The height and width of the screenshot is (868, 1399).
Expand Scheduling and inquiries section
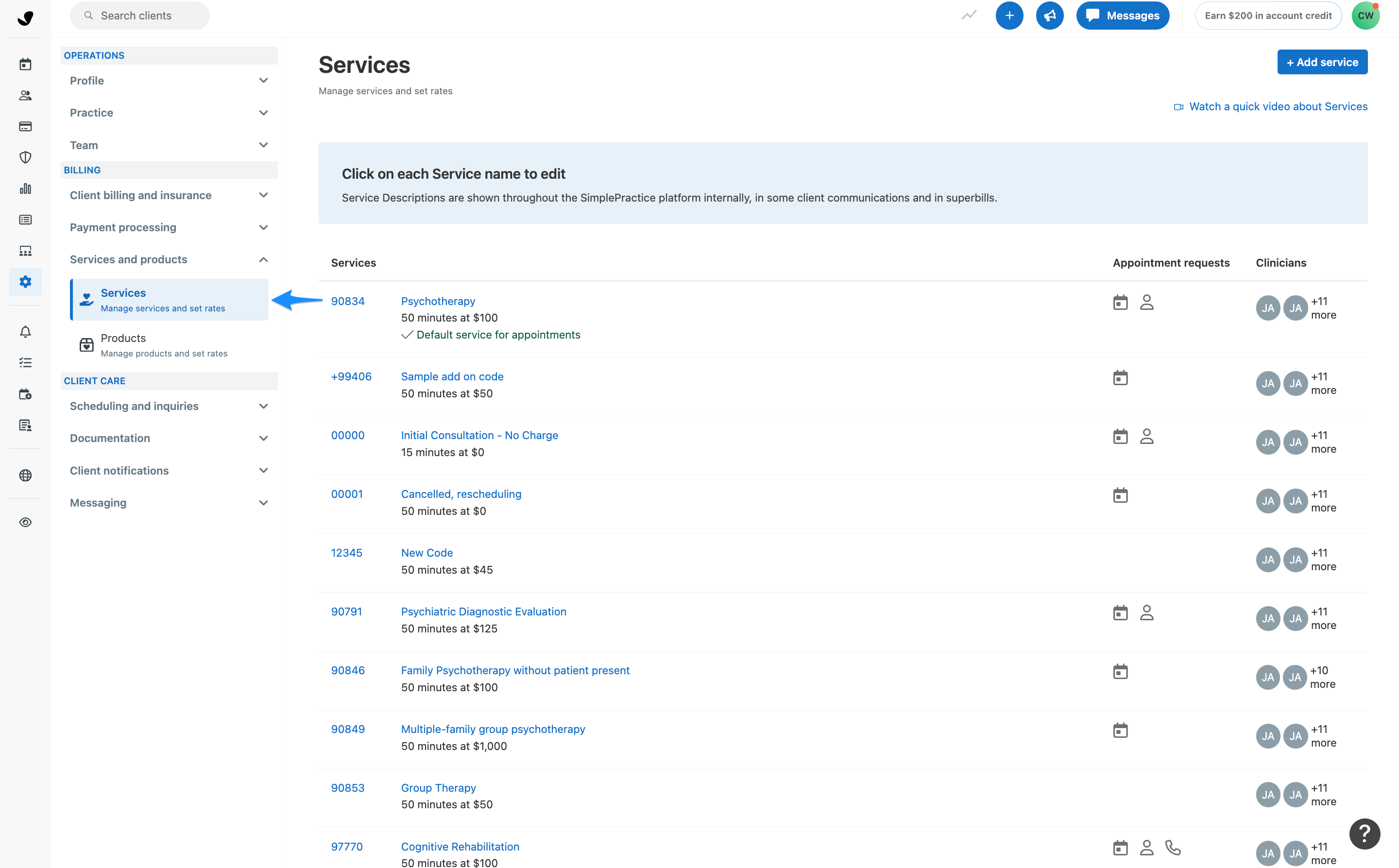(170, 406)
